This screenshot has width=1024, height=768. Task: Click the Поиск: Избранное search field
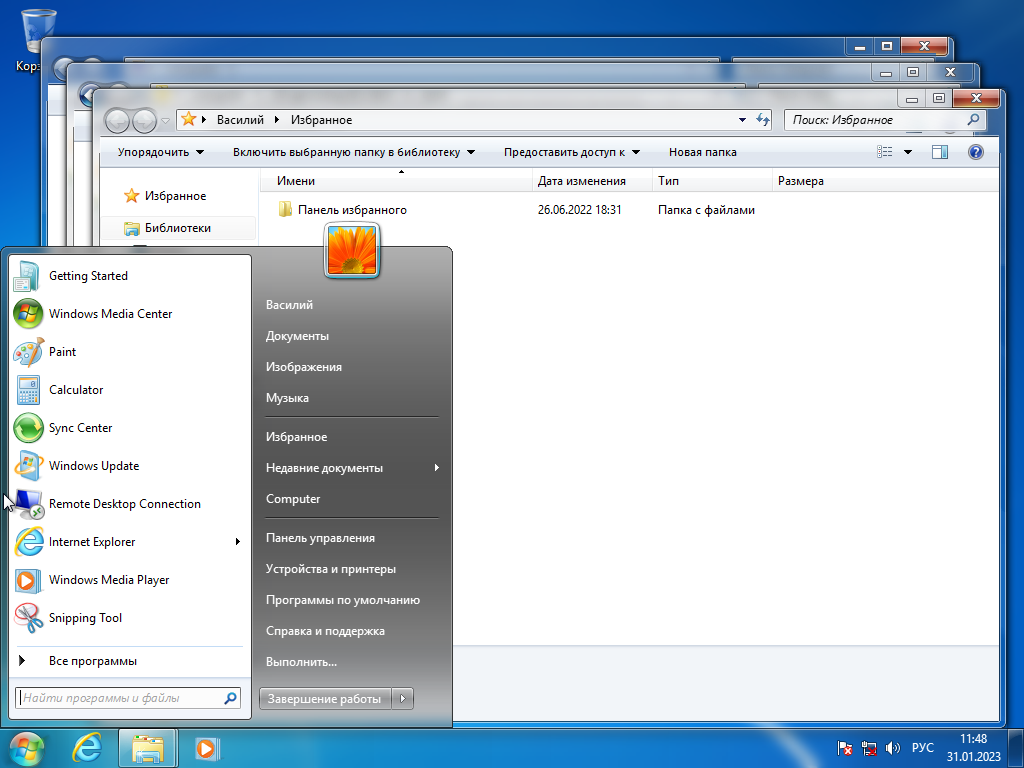tap(886, 120)
